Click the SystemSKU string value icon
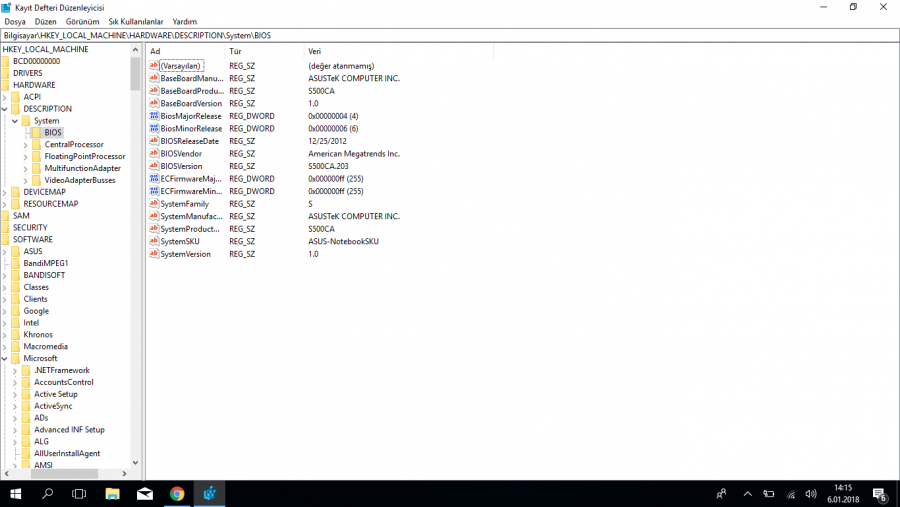The width and height of the screenshot is (900, 507). click(x=154, y=241)
